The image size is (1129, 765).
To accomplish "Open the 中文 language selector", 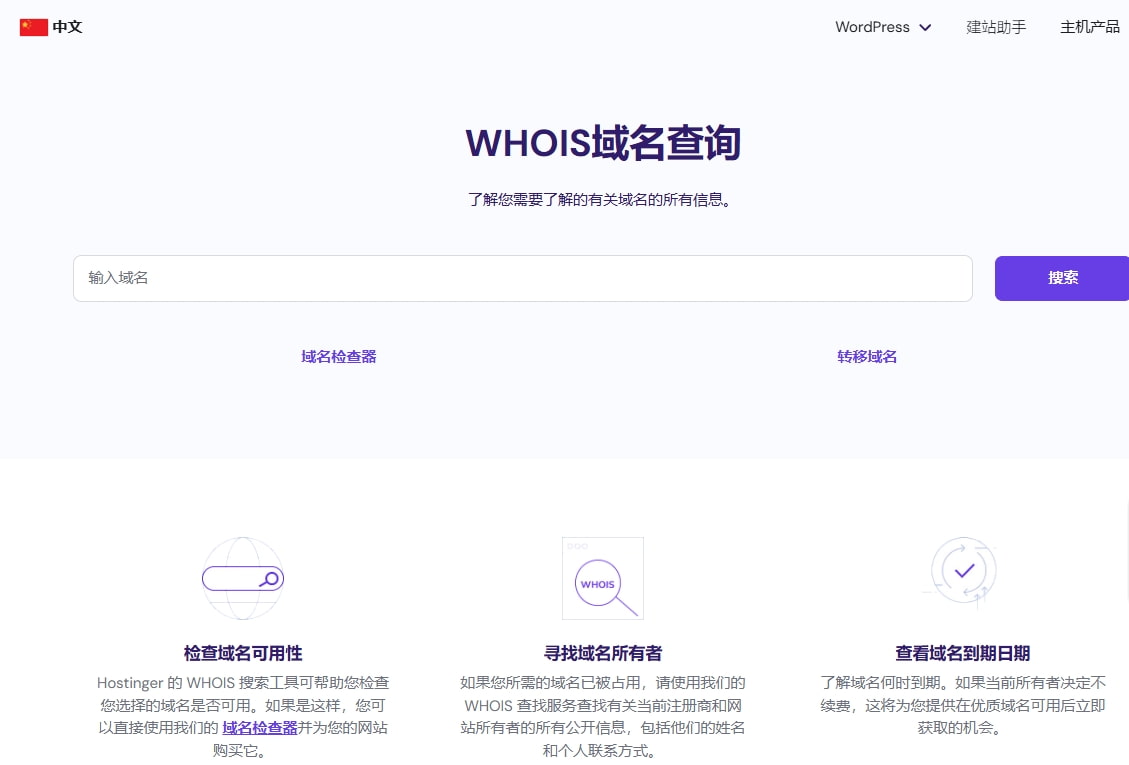I will point(50,27).
